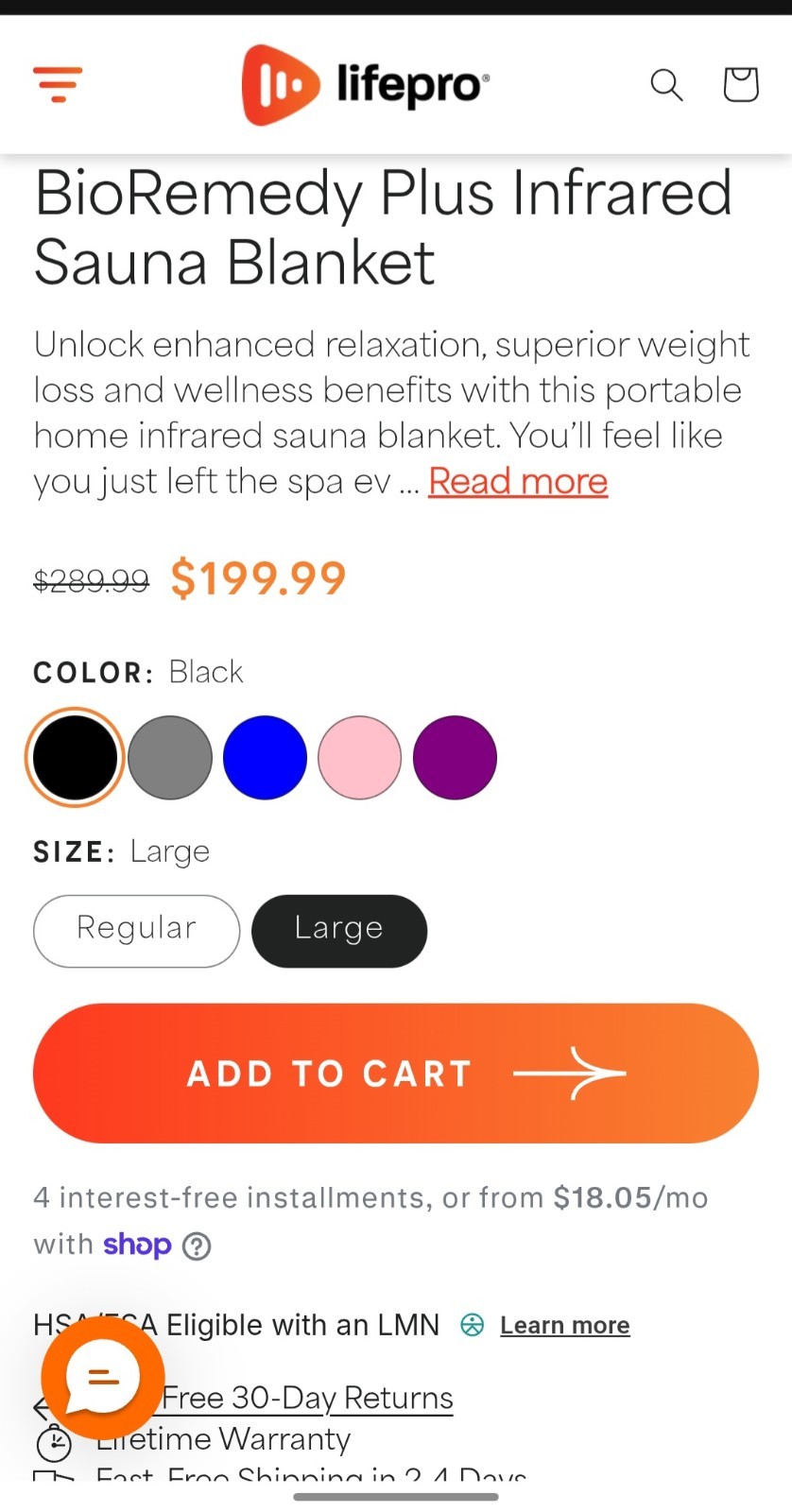
Task: Open the Free 30-Day Returns link
Action: pos(307,1398)
